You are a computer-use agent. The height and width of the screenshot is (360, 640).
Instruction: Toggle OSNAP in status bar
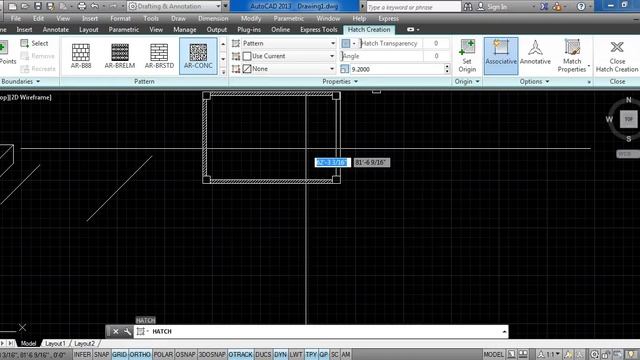pos(185,355)
